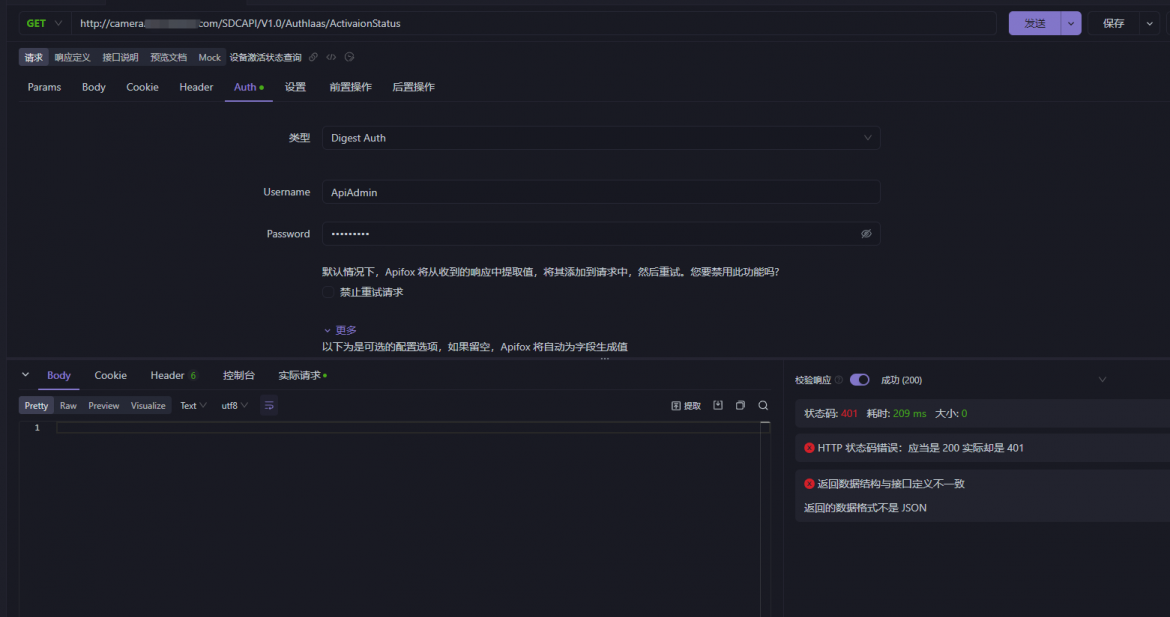
Task: Open the Digest Auth type dropdown
Action: tap(601, 138)
